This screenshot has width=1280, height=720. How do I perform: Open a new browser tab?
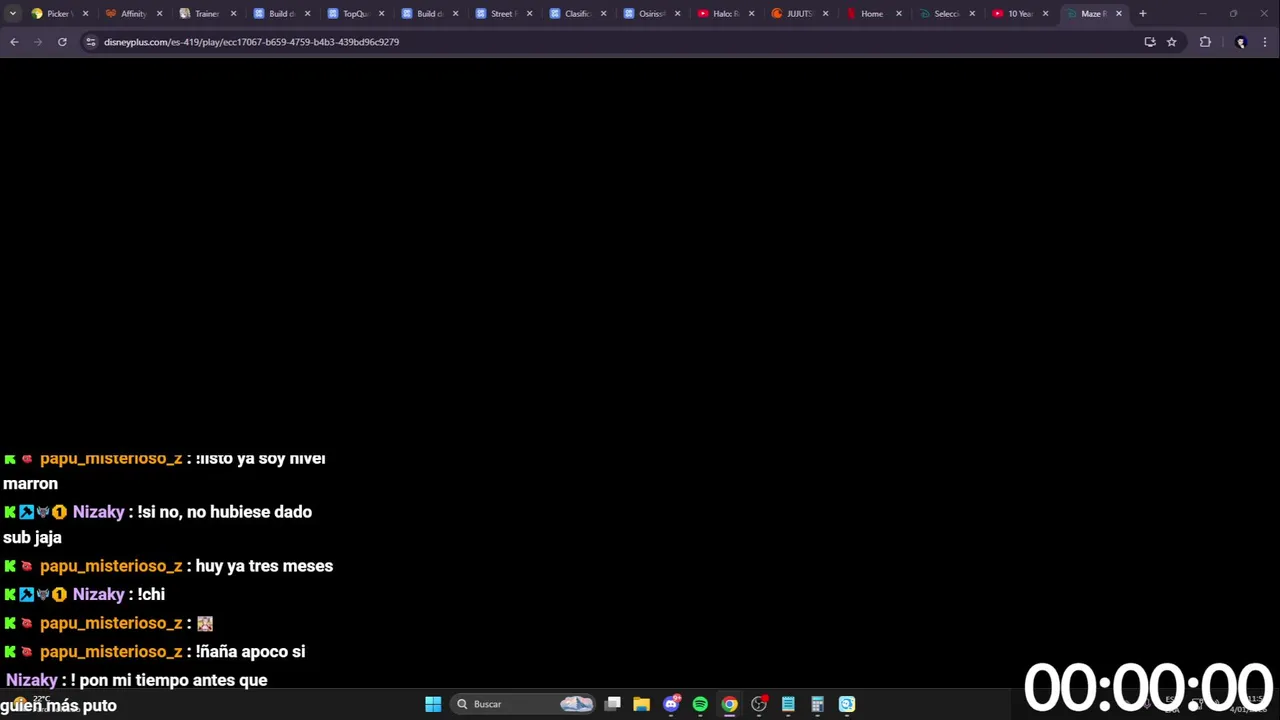[x=1142, y=14]
